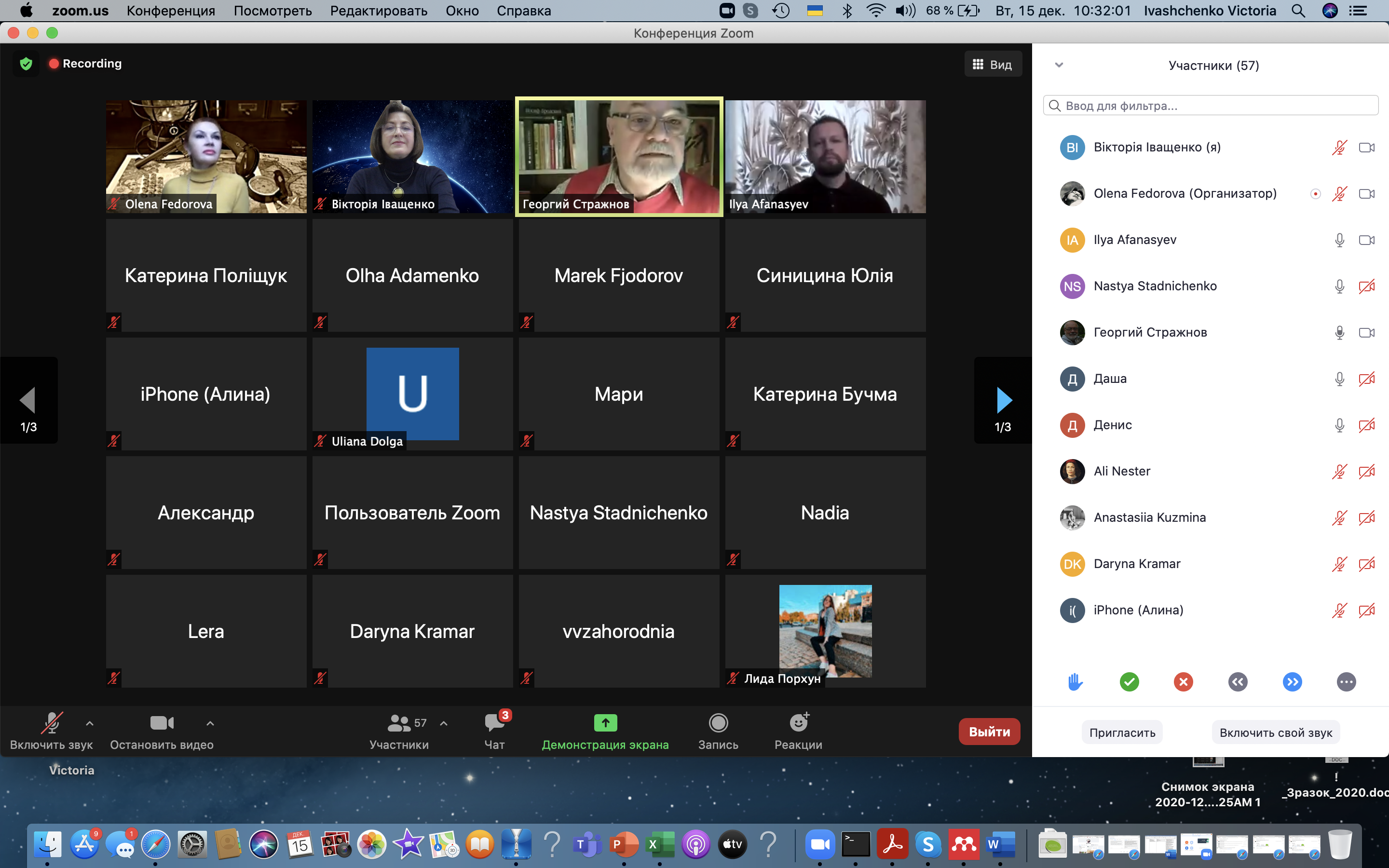Click the participant filter search field
Image resolution: width=1389 pixels, height=868 pixels.
coord(1211,106)
